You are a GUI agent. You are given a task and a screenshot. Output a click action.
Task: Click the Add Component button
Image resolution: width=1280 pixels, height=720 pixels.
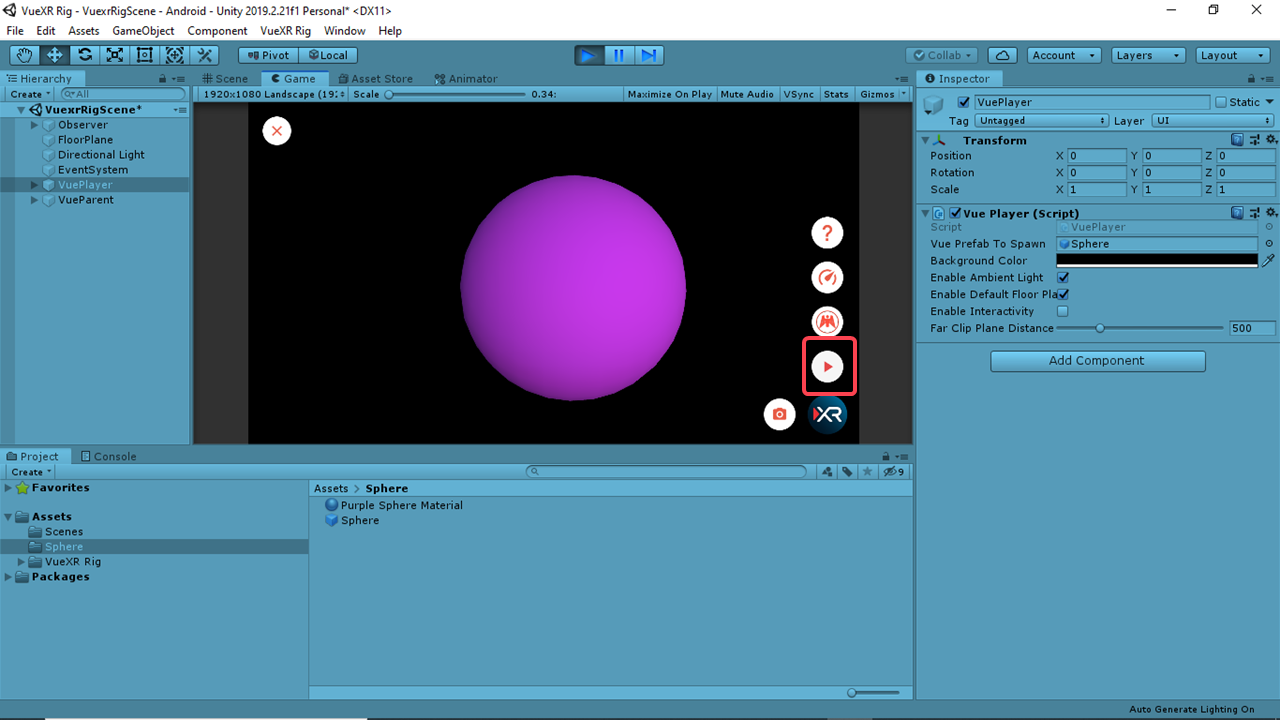(x=1097, y=361)
